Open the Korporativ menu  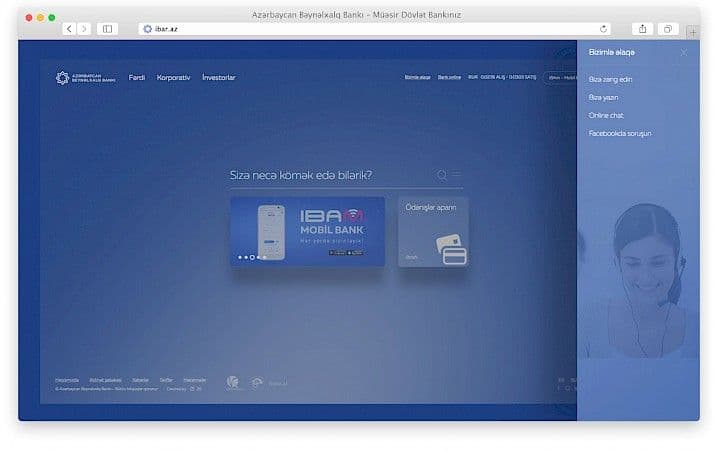(173, 78)
